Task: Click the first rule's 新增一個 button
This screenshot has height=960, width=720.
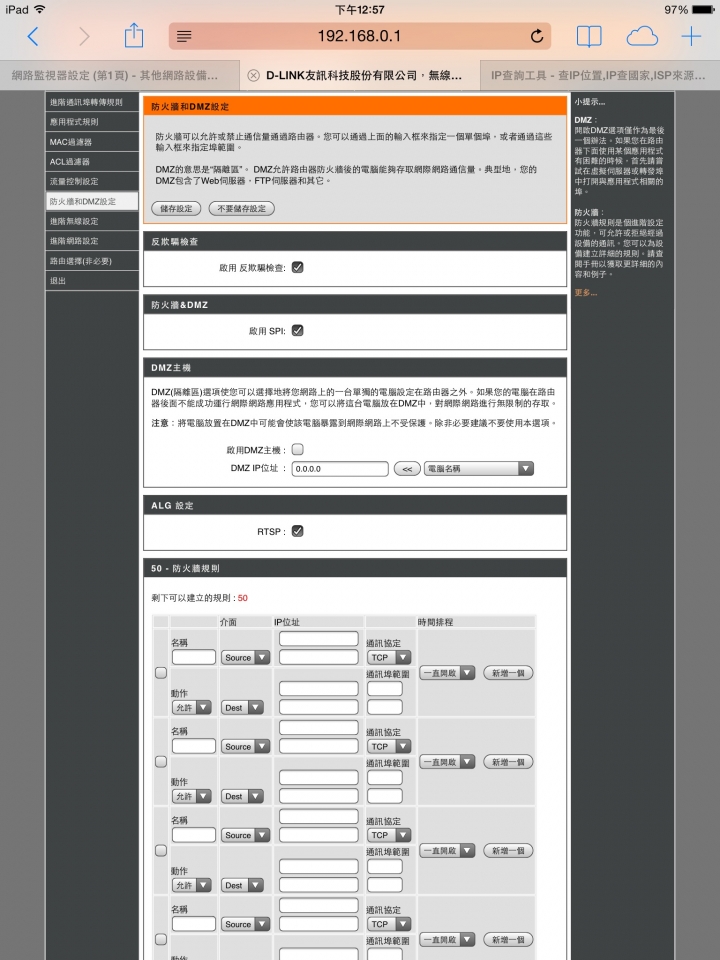Action: point(508,673)
